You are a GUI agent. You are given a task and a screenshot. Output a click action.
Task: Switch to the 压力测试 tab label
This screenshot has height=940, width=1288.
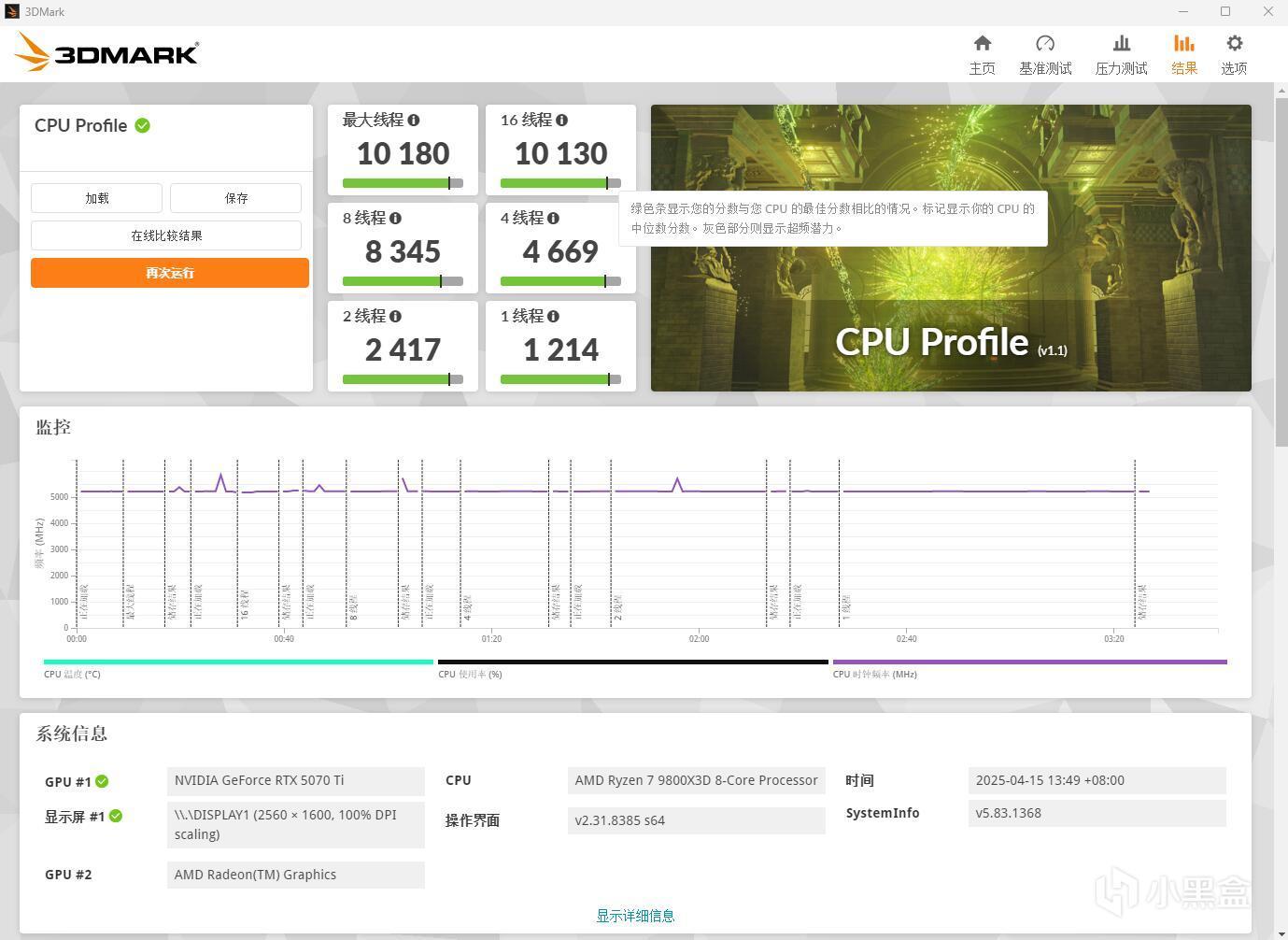[x=1122, y=68]
